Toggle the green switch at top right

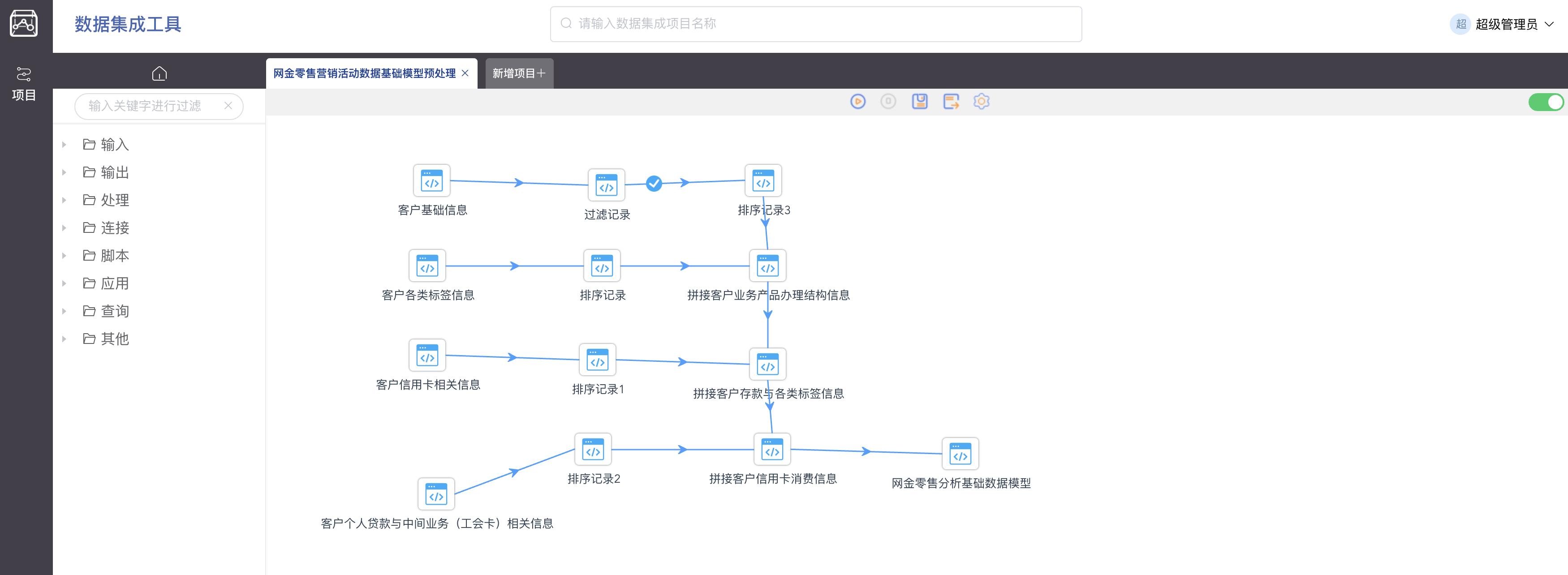pos(1546,102)
